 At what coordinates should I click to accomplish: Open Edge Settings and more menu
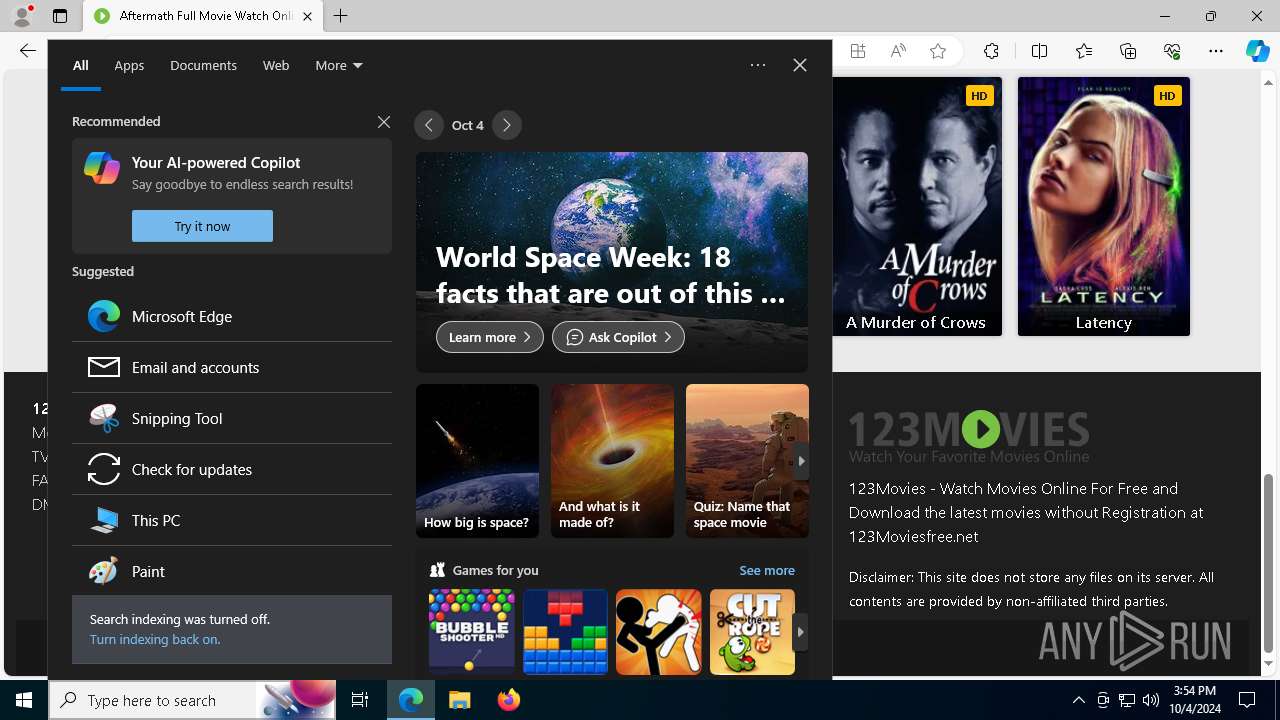pyautogui.click(x=1216, y=51)
